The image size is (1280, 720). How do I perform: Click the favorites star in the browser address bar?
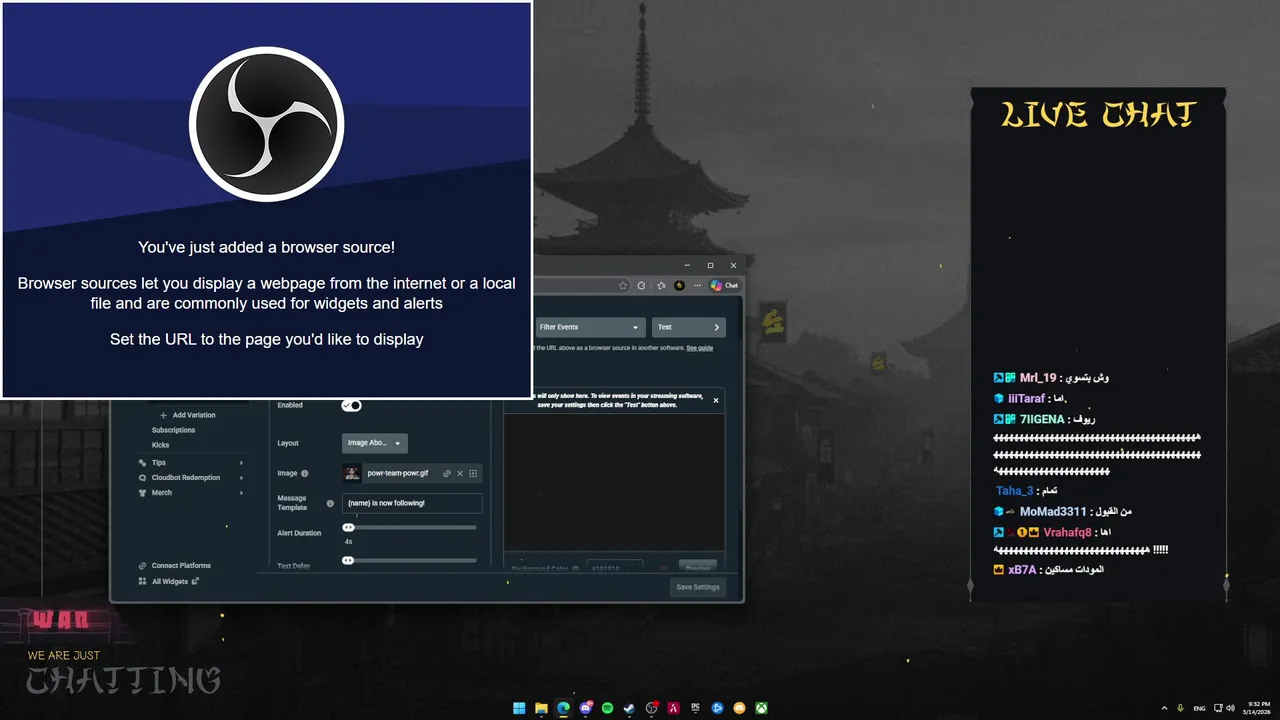(623, 285)
